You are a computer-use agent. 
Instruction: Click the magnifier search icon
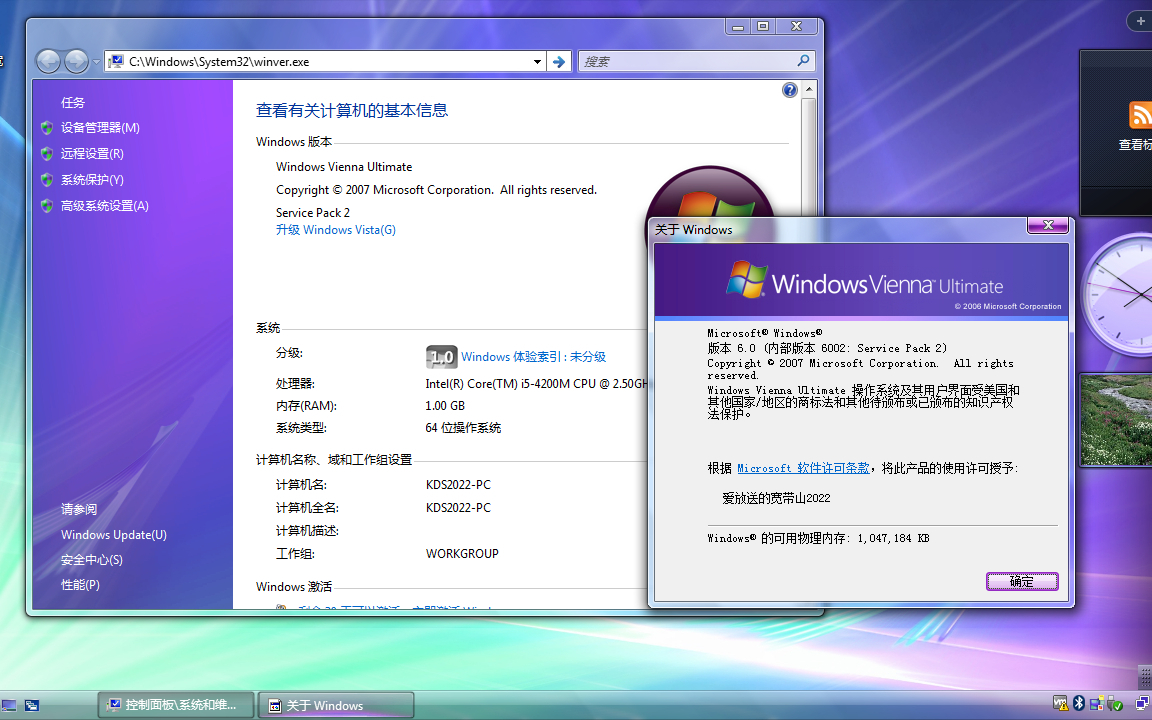[804, 61]
